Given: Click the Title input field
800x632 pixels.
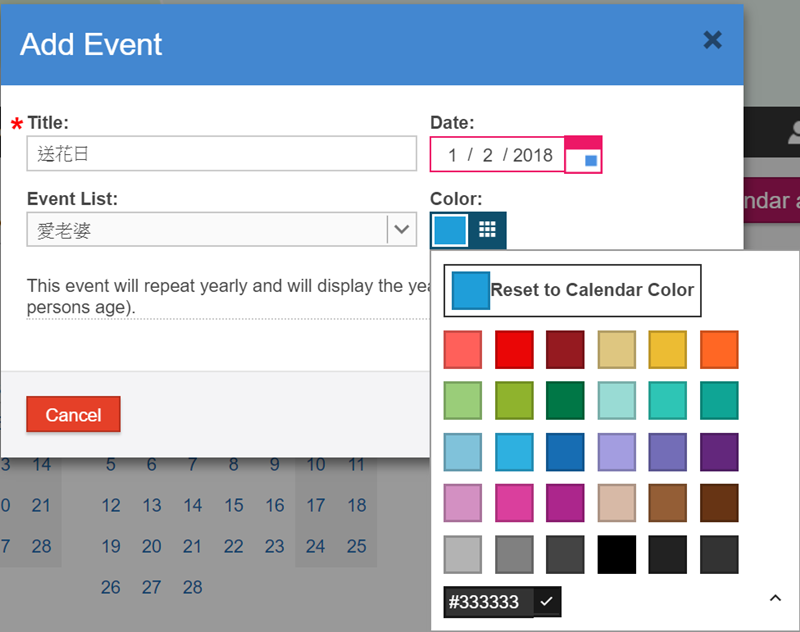Looking at the screenshot, I should (x=222, y=154).
